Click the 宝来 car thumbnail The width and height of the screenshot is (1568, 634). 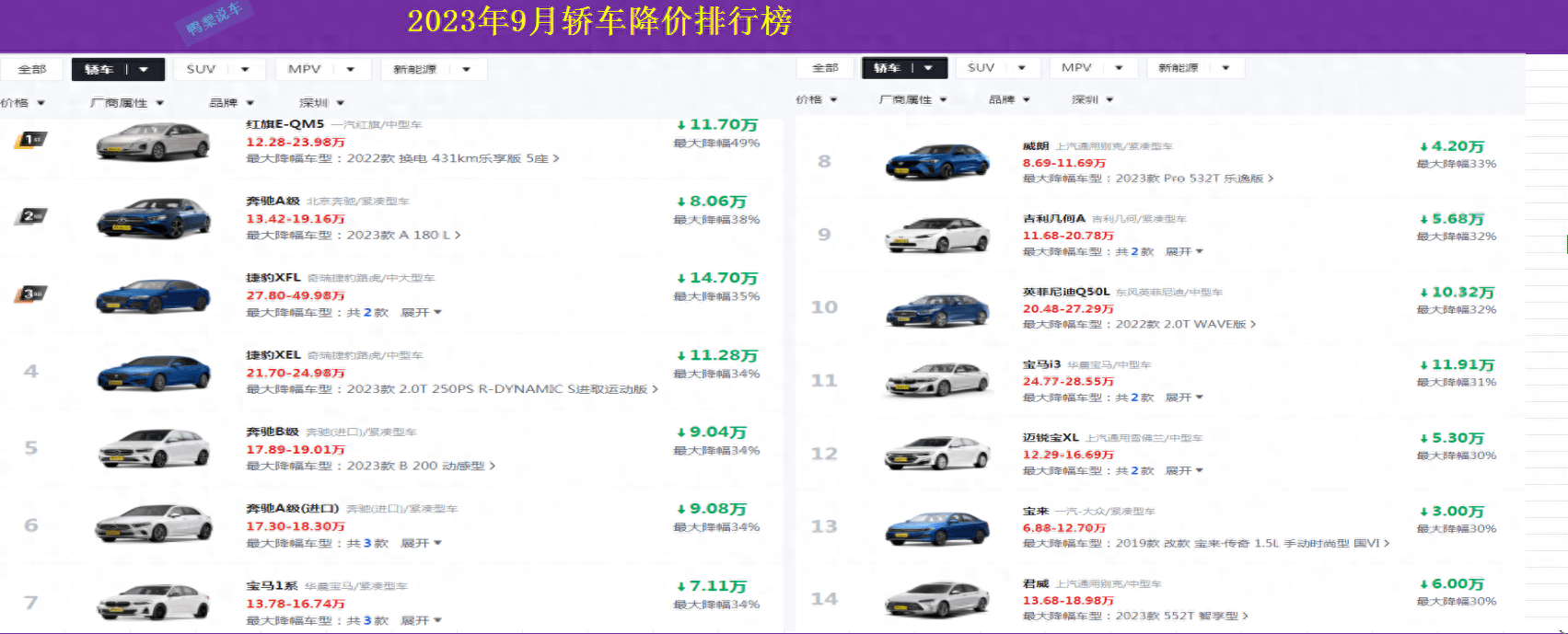[x=937, y=527]
